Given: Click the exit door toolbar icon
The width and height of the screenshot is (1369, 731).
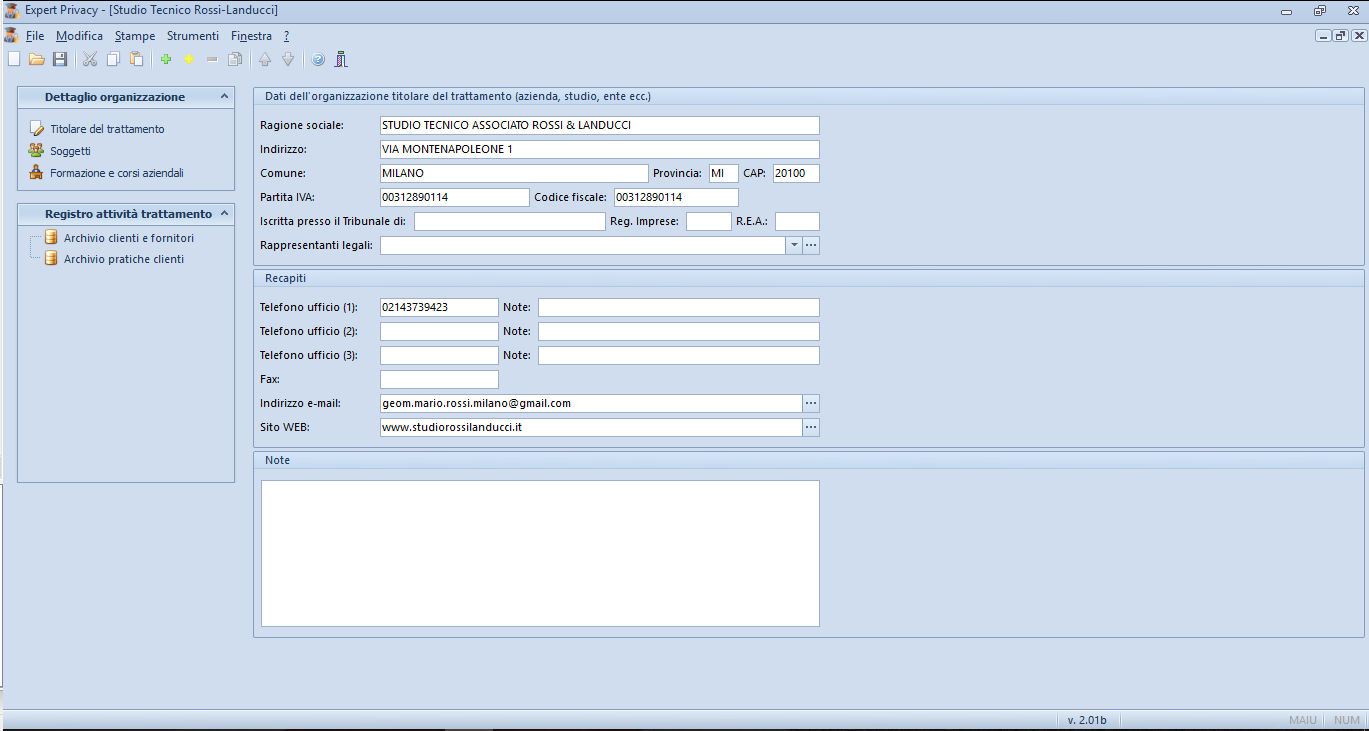Looking at the screenshot, I should [x=341, y=60].
